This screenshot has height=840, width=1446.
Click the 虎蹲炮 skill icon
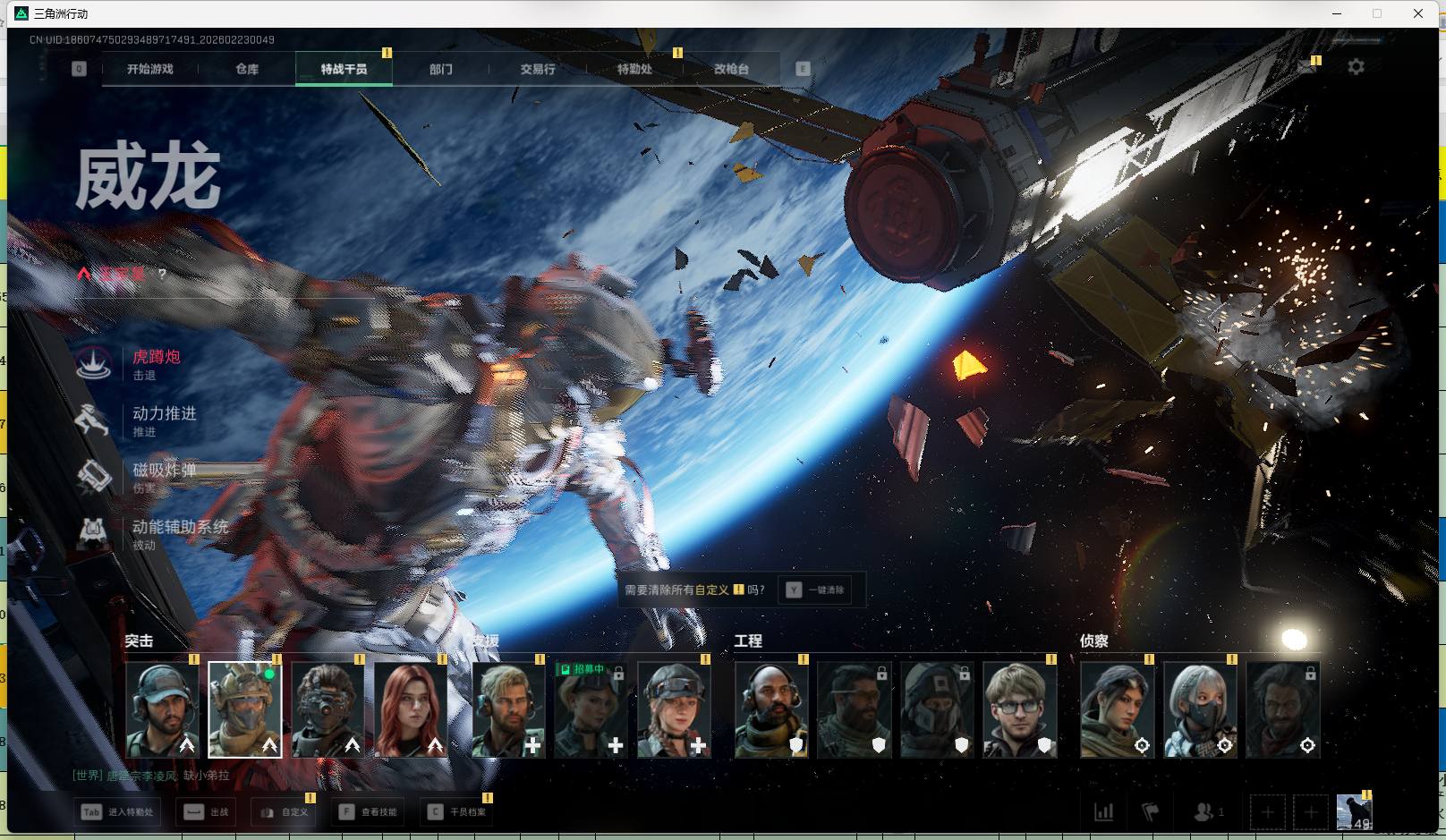(x=93, y=363)
